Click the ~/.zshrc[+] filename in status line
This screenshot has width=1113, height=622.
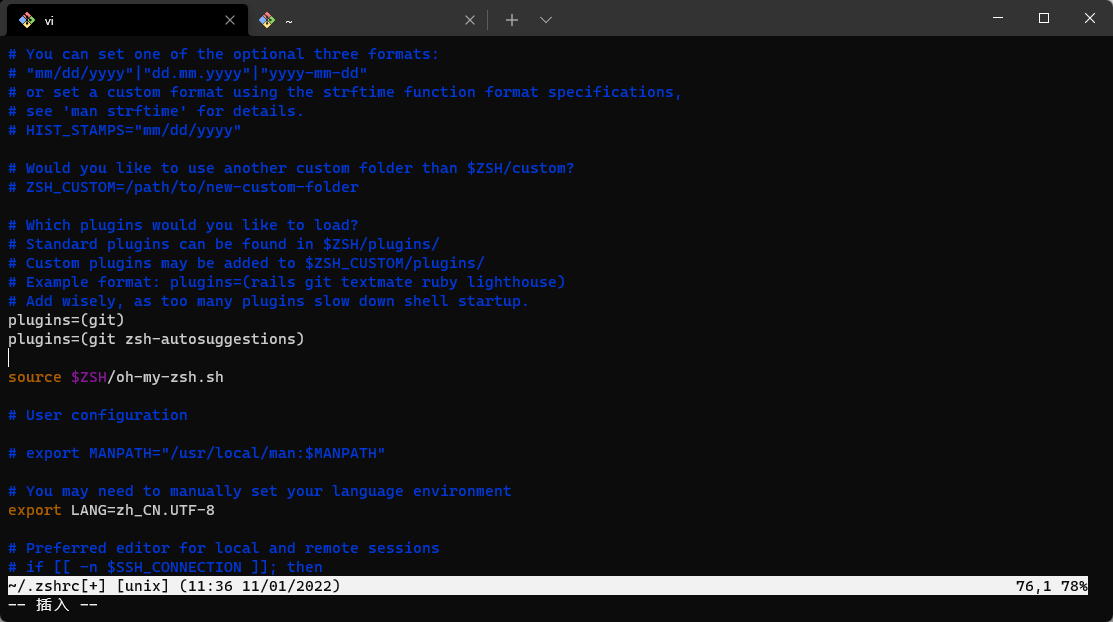pyautogui.click(x=57, y=586)
